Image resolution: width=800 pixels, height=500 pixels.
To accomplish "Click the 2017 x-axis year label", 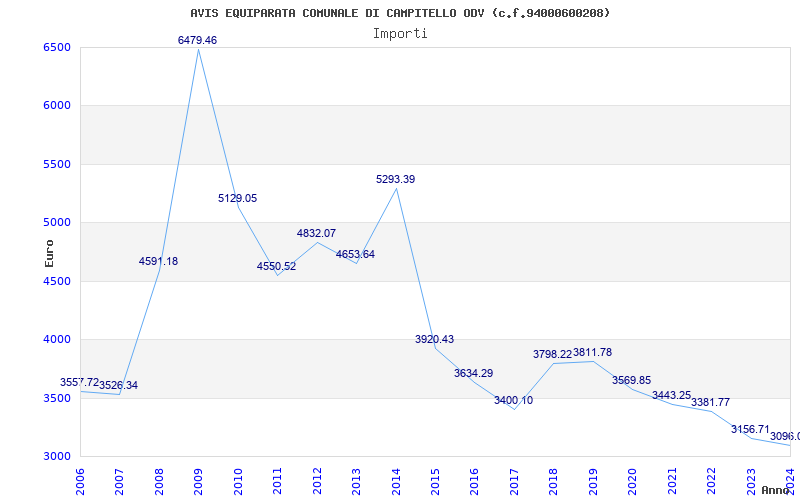I will coord(514,482).
